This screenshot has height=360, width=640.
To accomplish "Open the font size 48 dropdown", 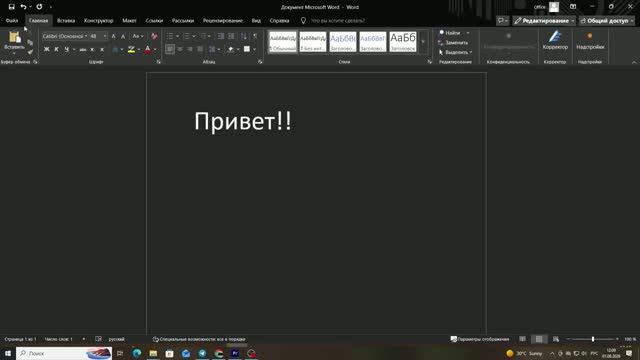I will pyautogui.click(x=105, y=36).
